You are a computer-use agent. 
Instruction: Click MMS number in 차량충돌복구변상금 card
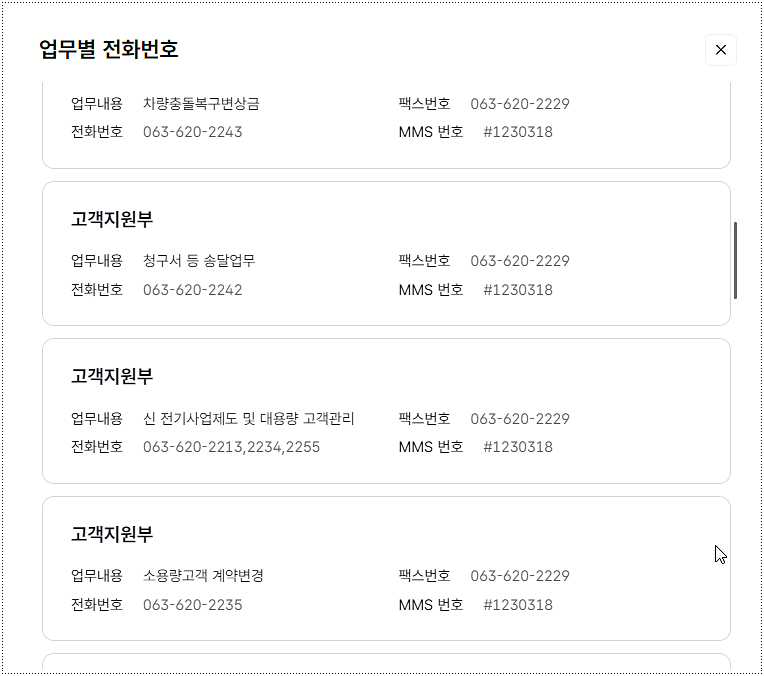point(517,132)
